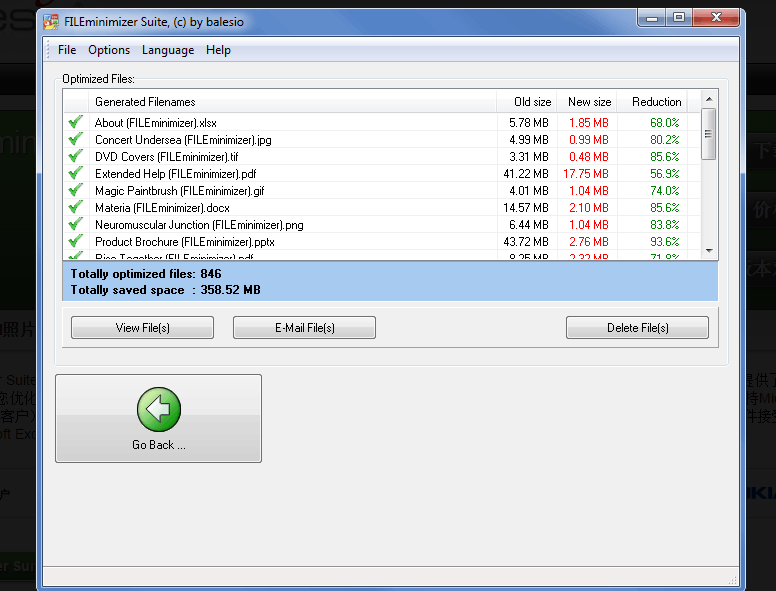Click checkmark icon for DVD Covers row
The image size is (776, 591).
click(76, 156)
